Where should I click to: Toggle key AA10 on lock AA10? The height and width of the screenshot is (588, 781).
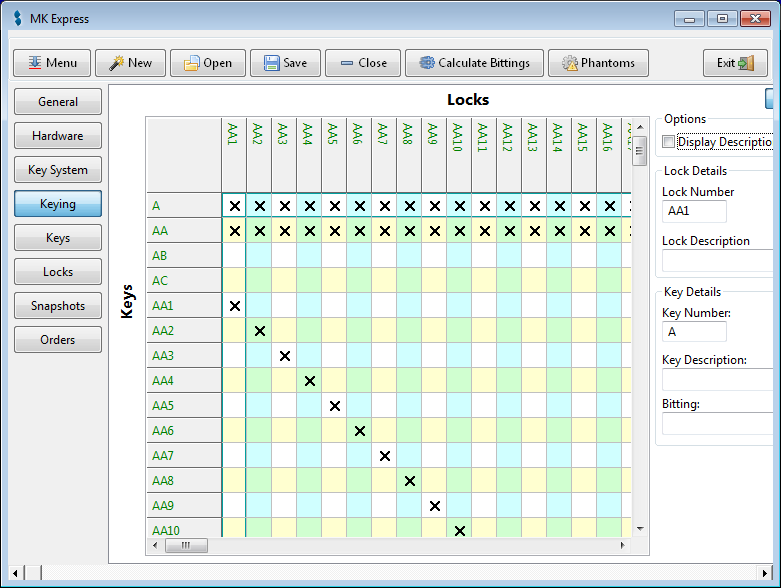click(460, 528)
